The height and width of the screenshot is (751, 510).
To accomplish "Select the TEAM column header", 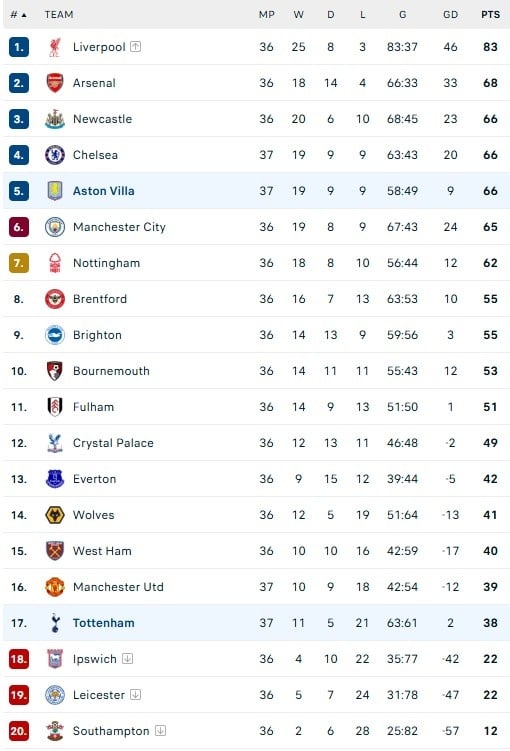I will click(x=59, y=14).
